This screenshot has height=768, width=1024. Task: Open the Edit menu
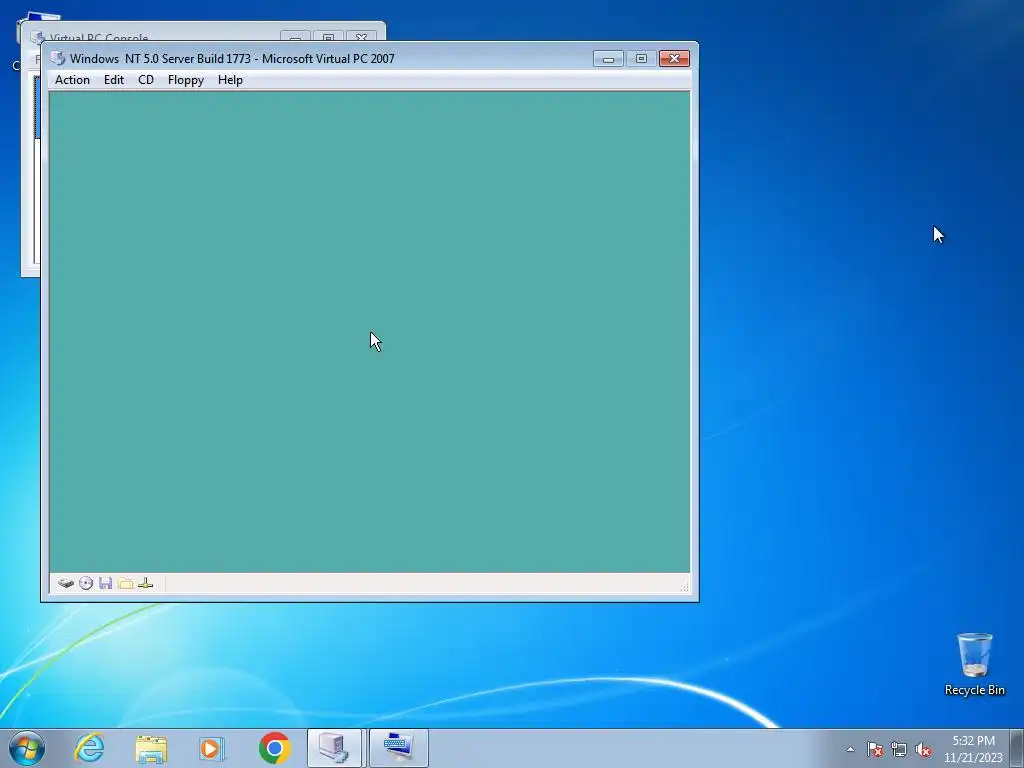coord(114,80)
